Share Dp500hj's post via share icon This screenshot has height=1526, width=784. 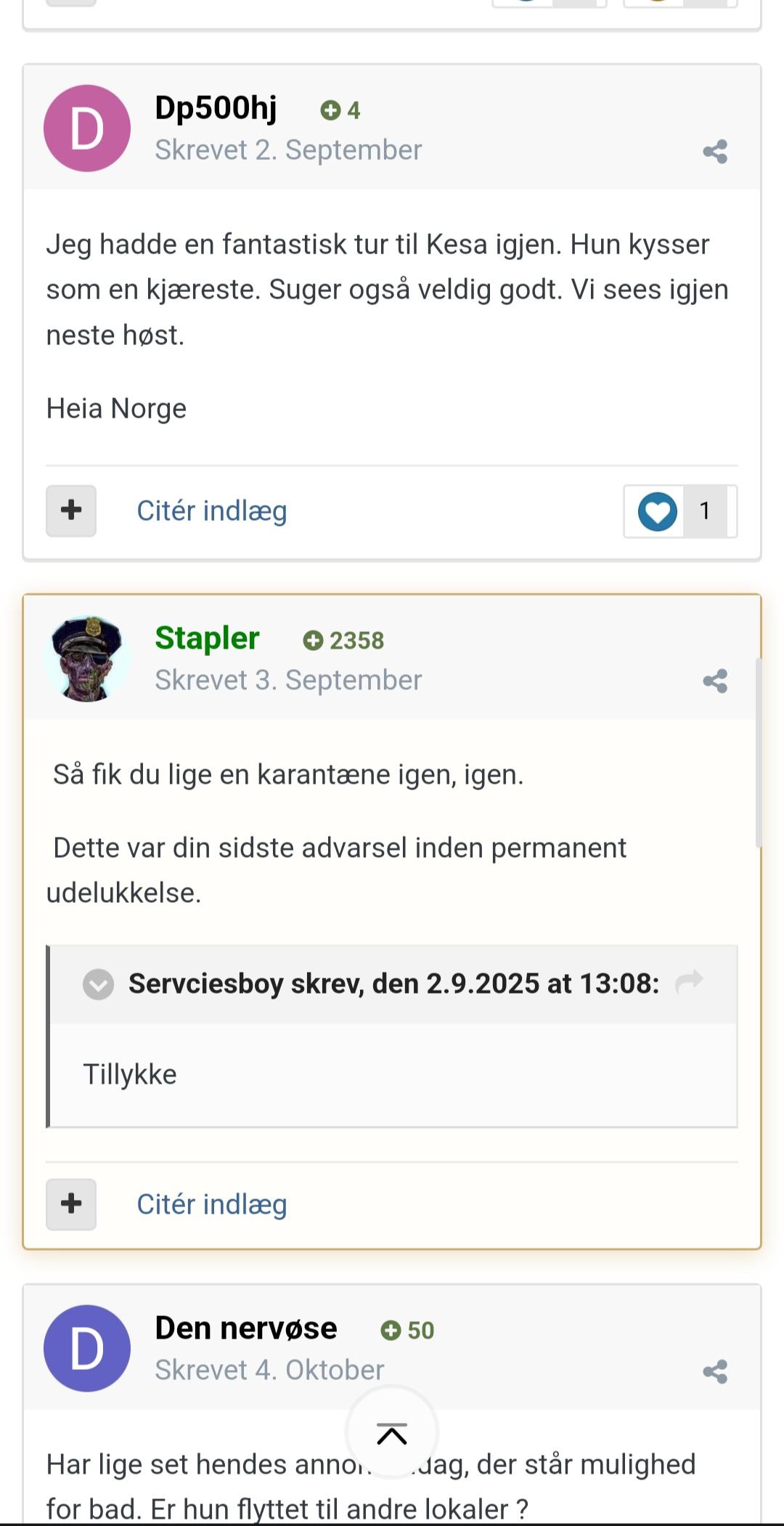(715, 152)
